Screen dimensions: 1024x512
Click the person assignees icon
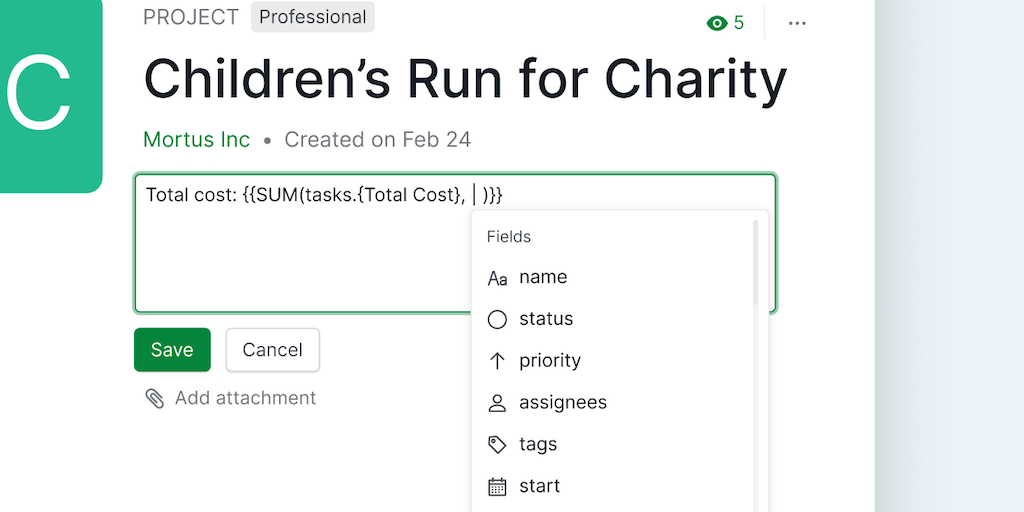point(497,403)
